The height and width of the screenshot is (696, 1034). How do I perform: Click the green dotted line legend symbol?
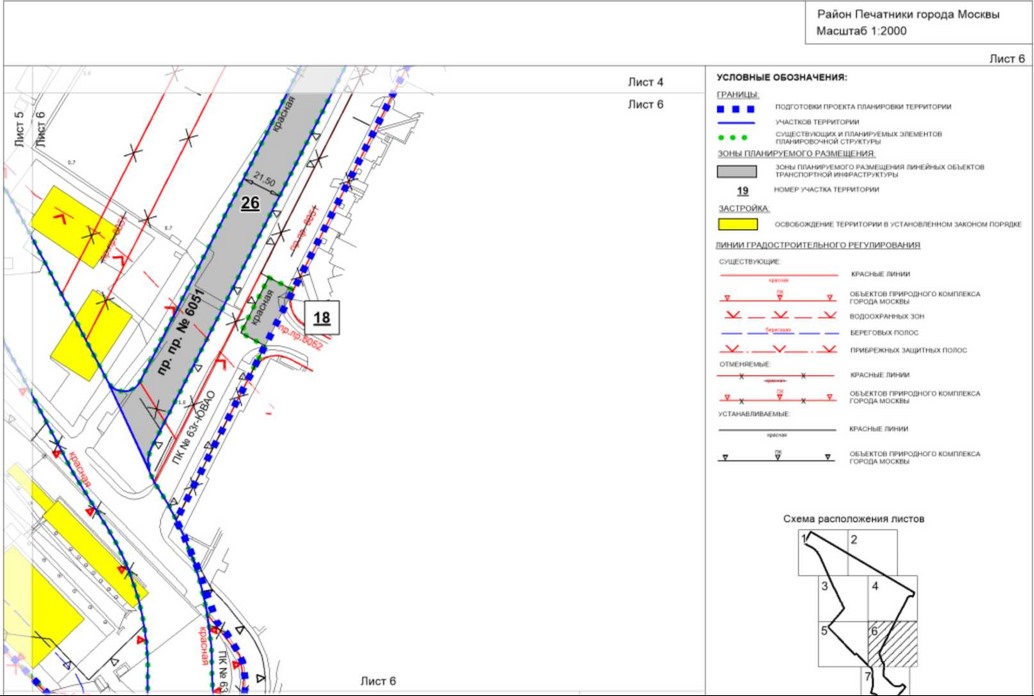point(734,138)
